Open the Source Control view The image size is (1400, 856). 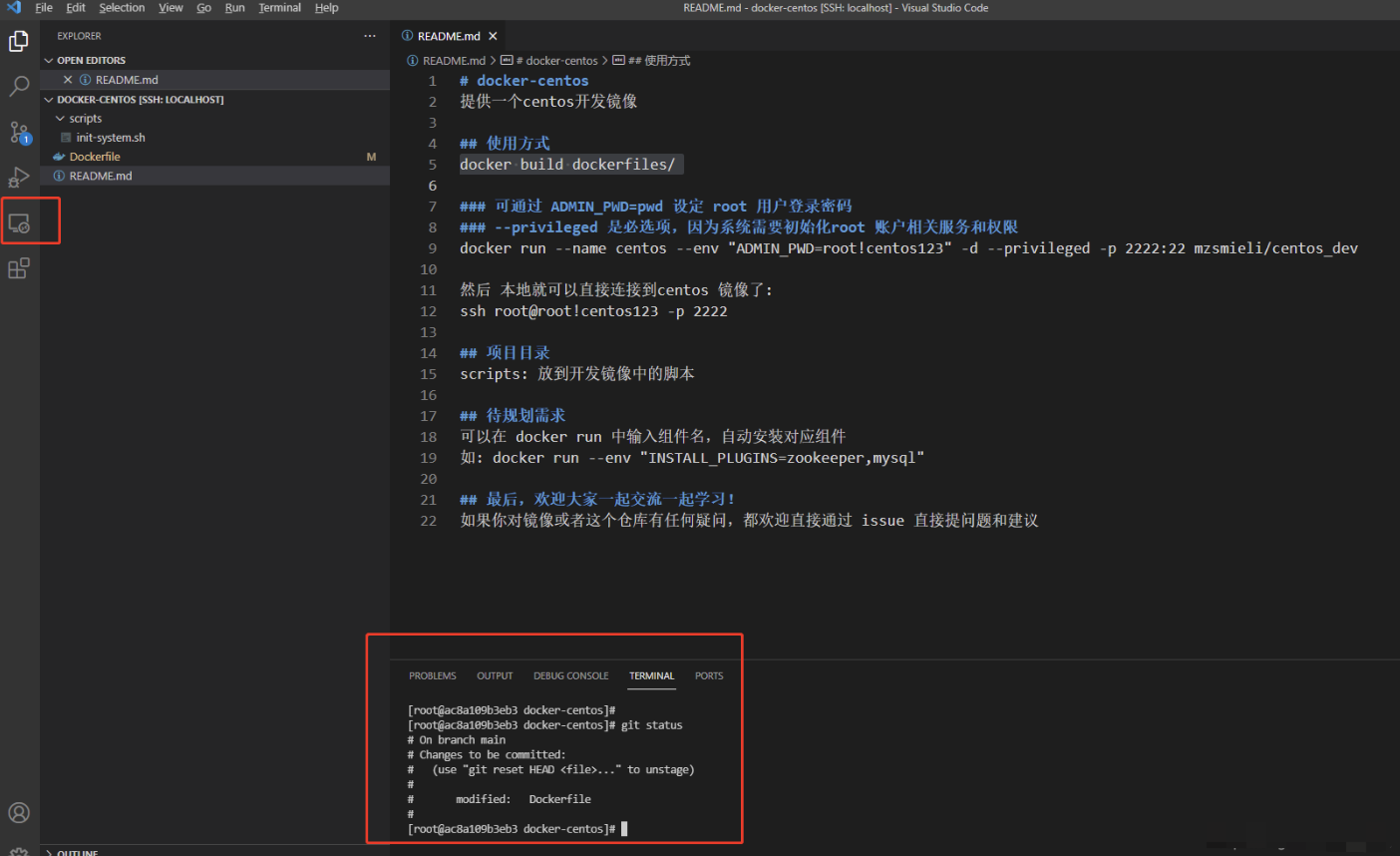tap(19, 132)
